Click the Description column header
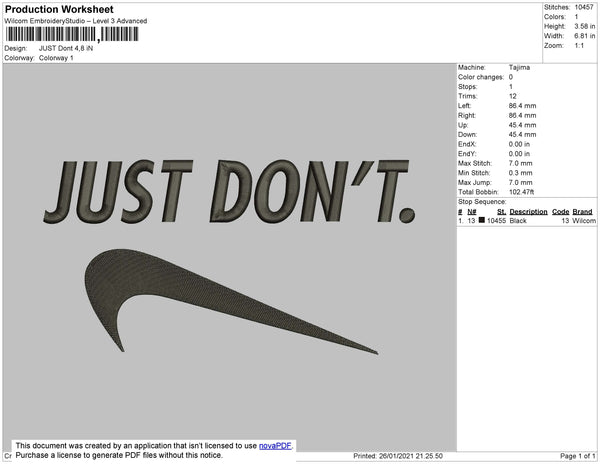Viewport: 600px width, 464px height. pyautogui.click(x=528, y=212)
